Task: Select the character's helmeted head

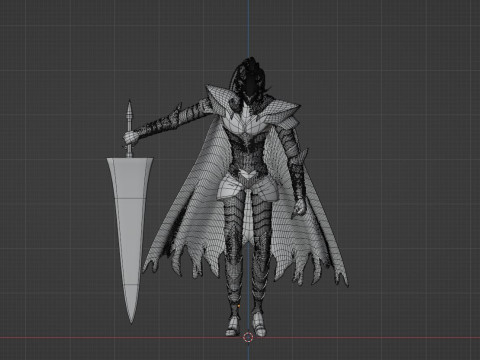Action: tap(249, 82)
